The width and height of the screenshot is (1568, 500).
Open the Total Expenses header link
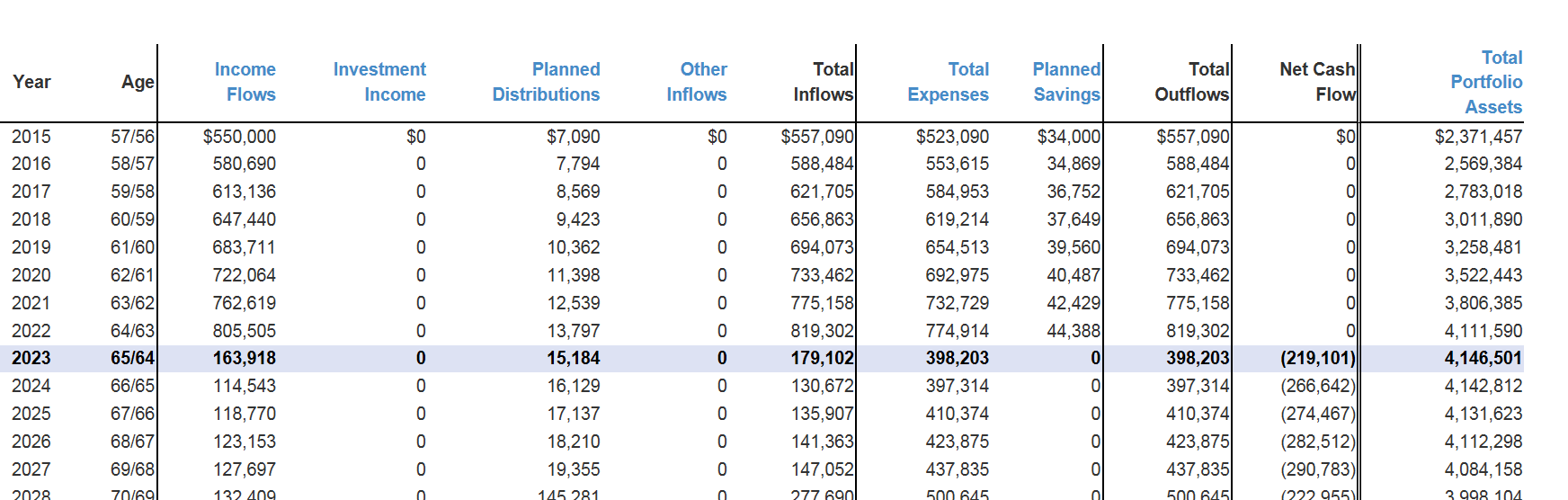(x=948, y=82)
